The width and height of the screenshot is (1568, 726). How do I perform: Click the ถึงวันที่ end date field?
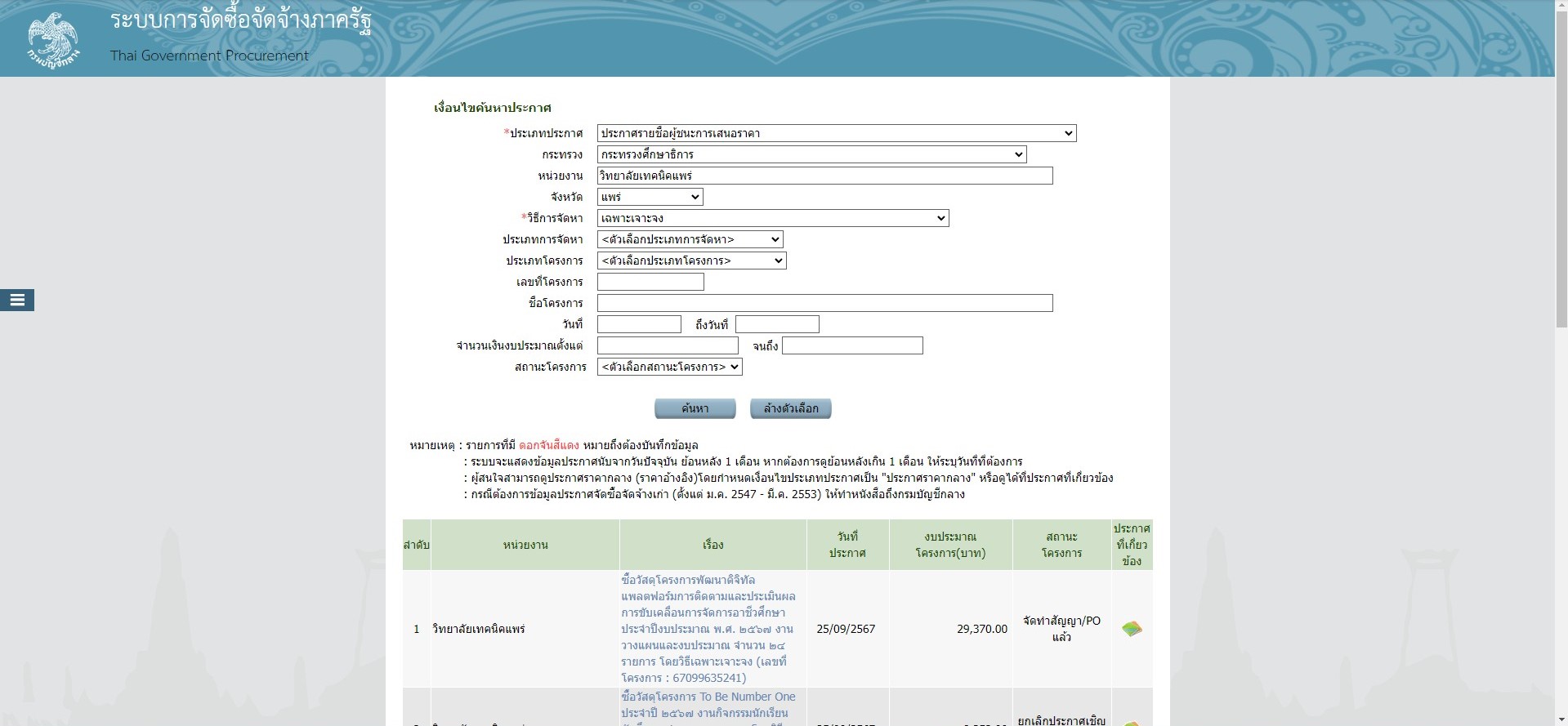777,324
